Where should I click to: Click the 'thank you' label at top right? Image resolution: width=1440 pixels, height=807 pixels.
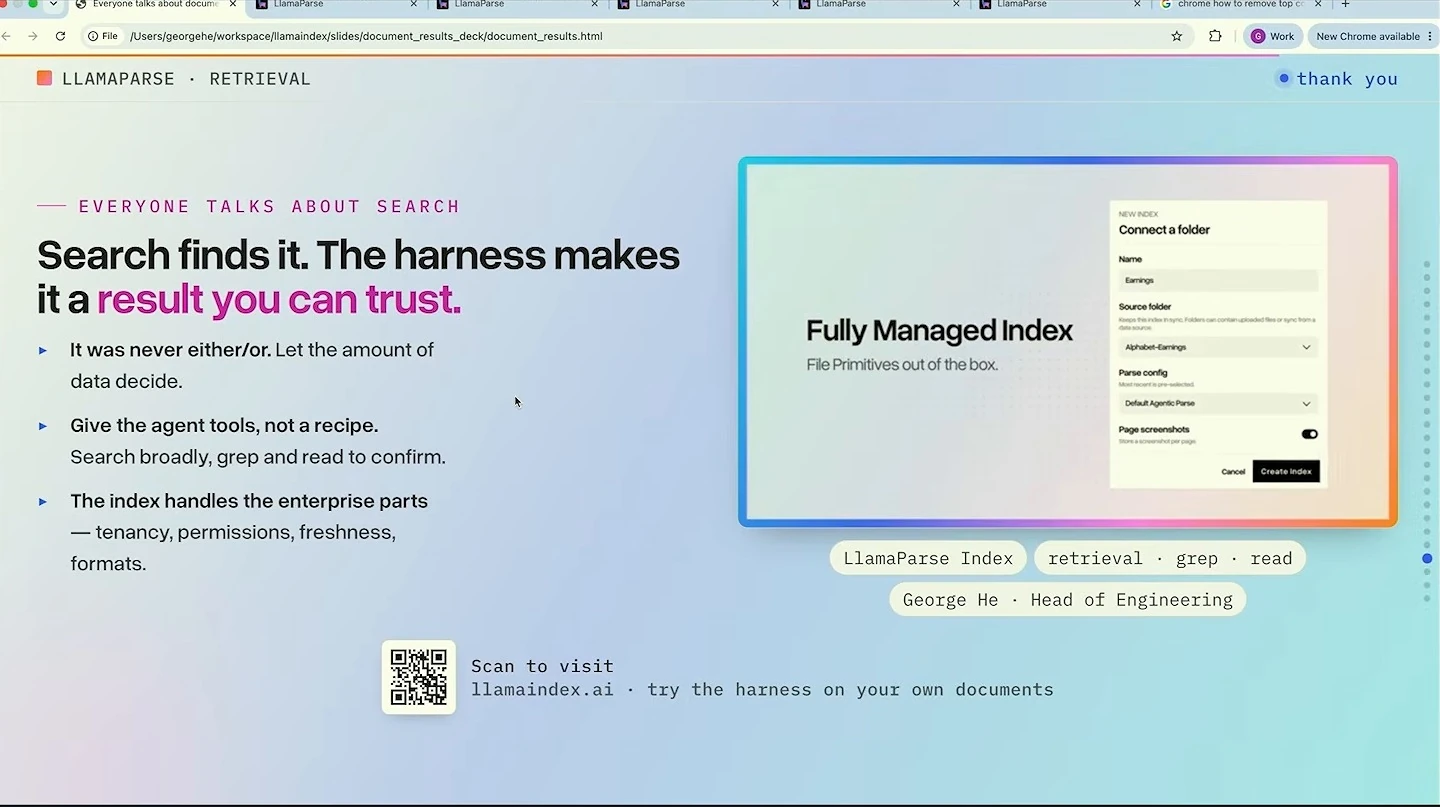tap(1347, 79)
